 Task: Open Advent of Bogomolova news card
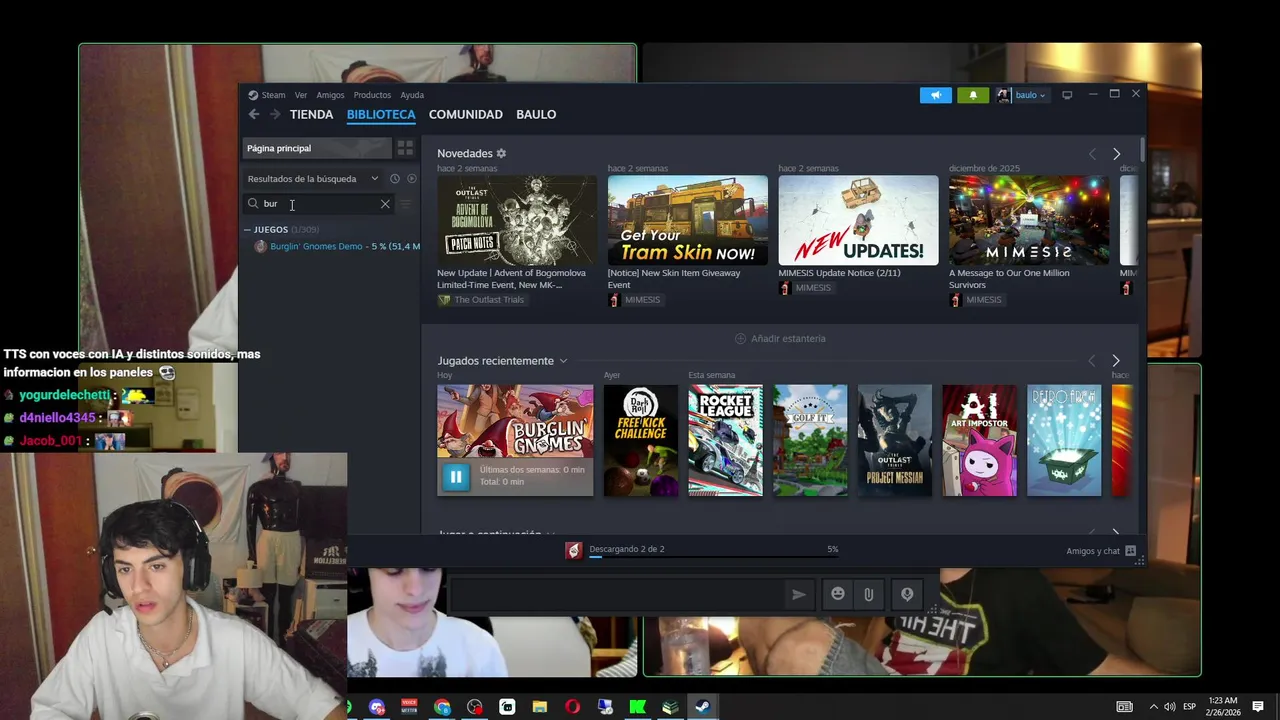point(516,220)
